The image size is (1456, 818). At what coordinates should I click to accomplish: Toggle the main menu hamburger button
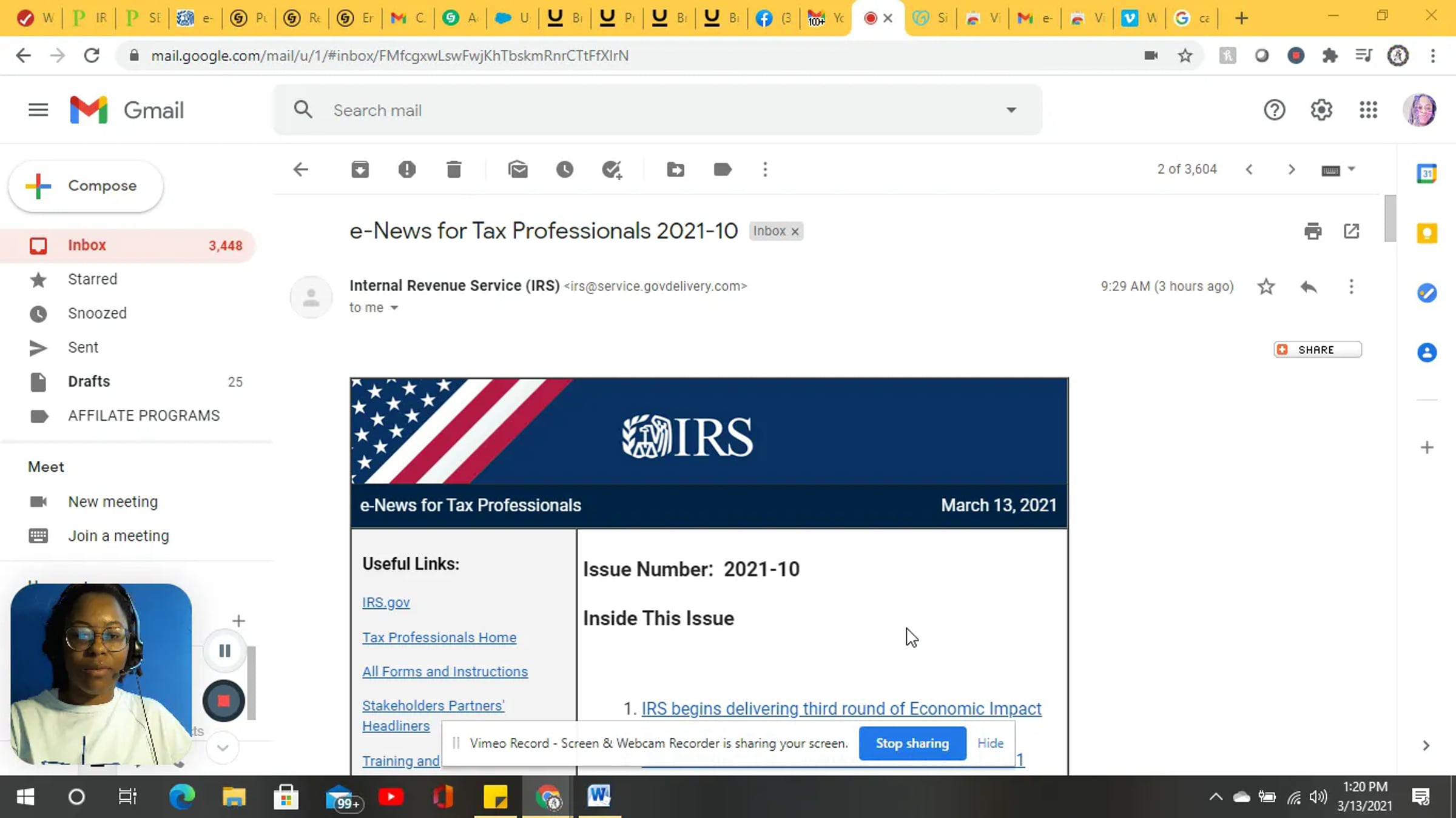pyautogui.click(x=38, y=110)
